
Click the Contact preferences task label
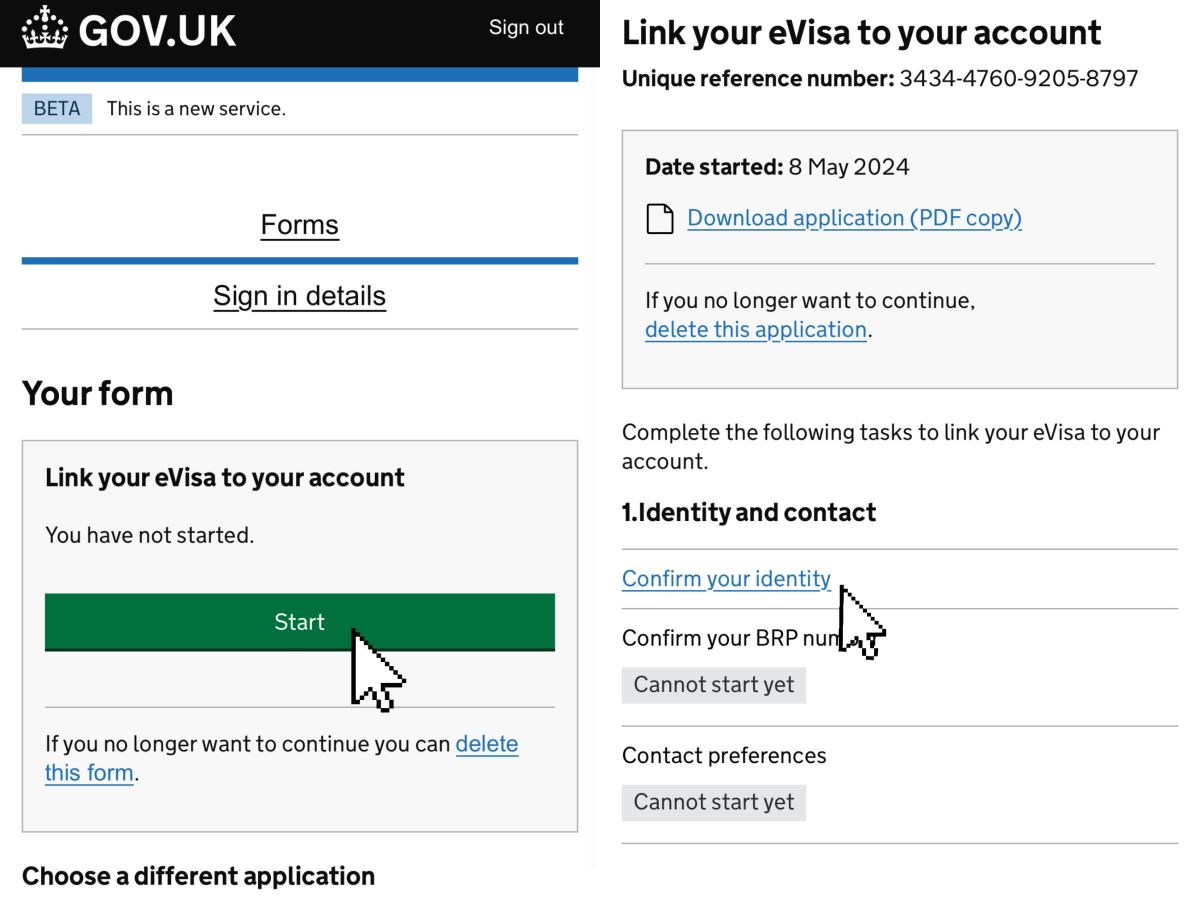click(x=724, y=755)
